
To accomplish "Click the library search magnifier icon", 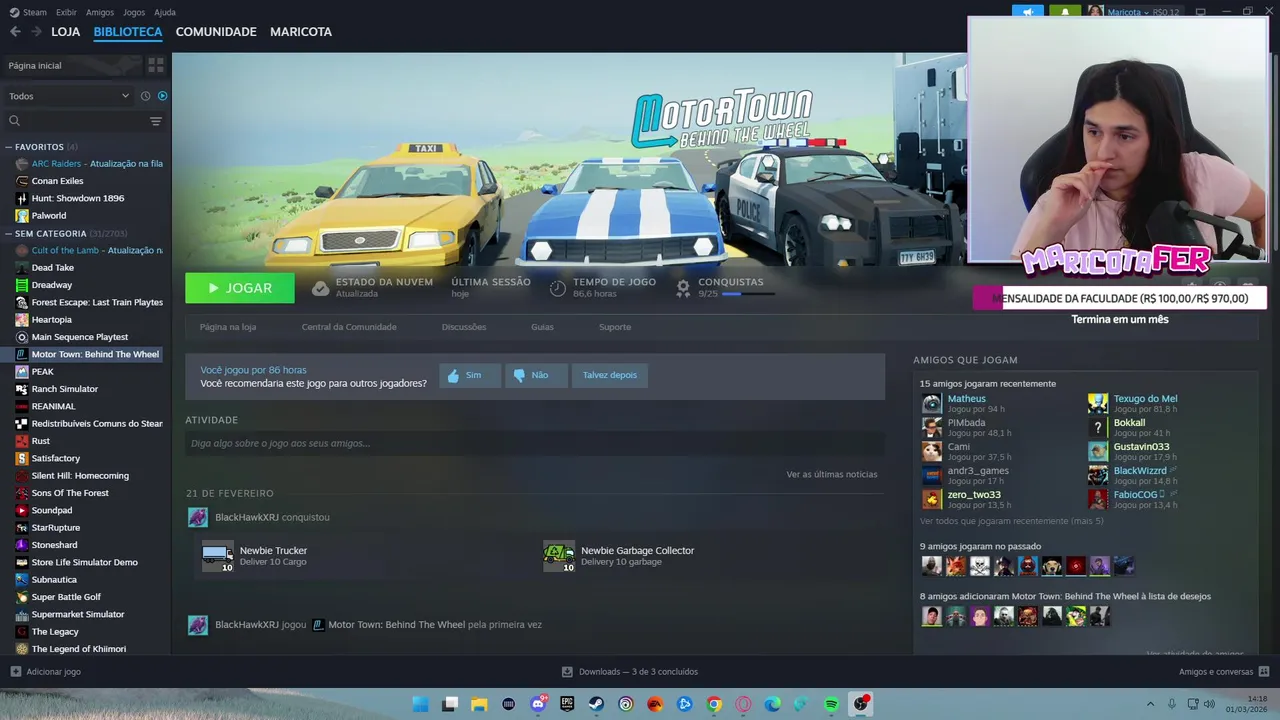I will click(x=14, y=121).
